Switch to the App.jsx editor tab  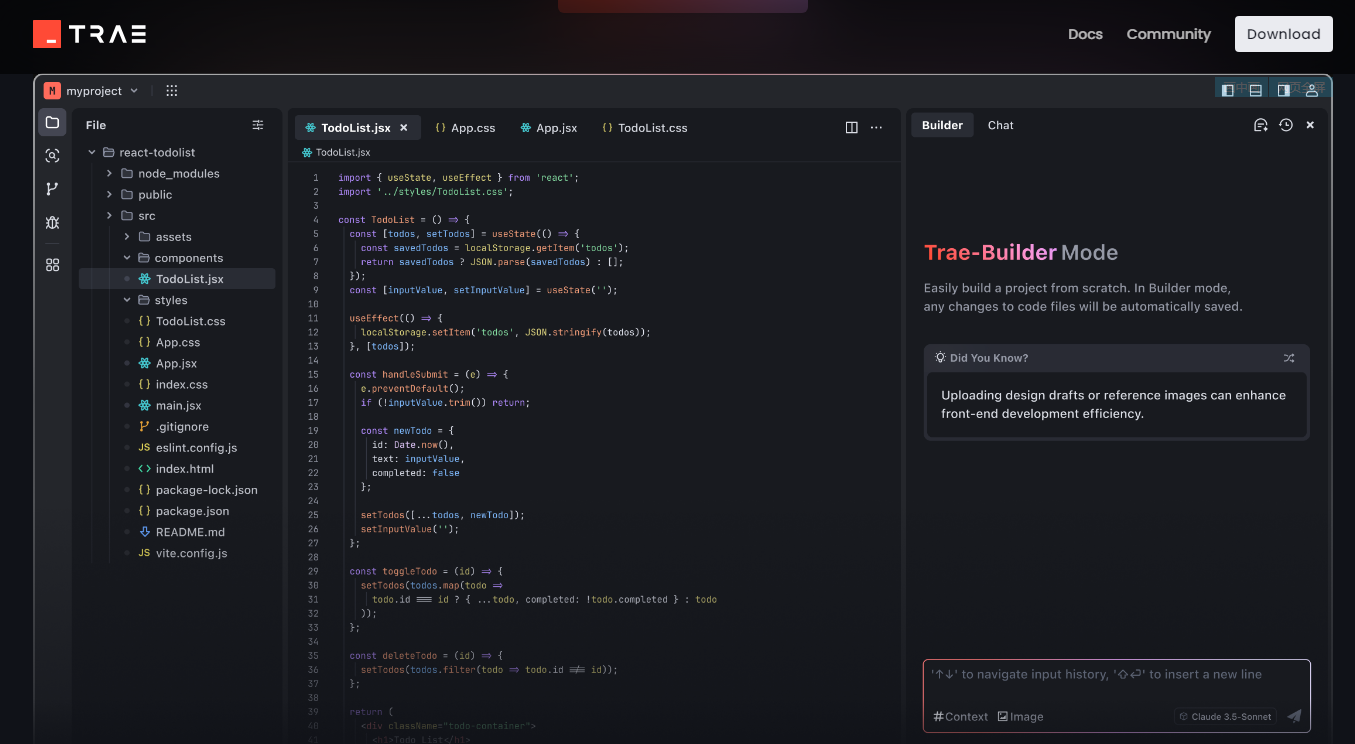(x=549, y=128)
